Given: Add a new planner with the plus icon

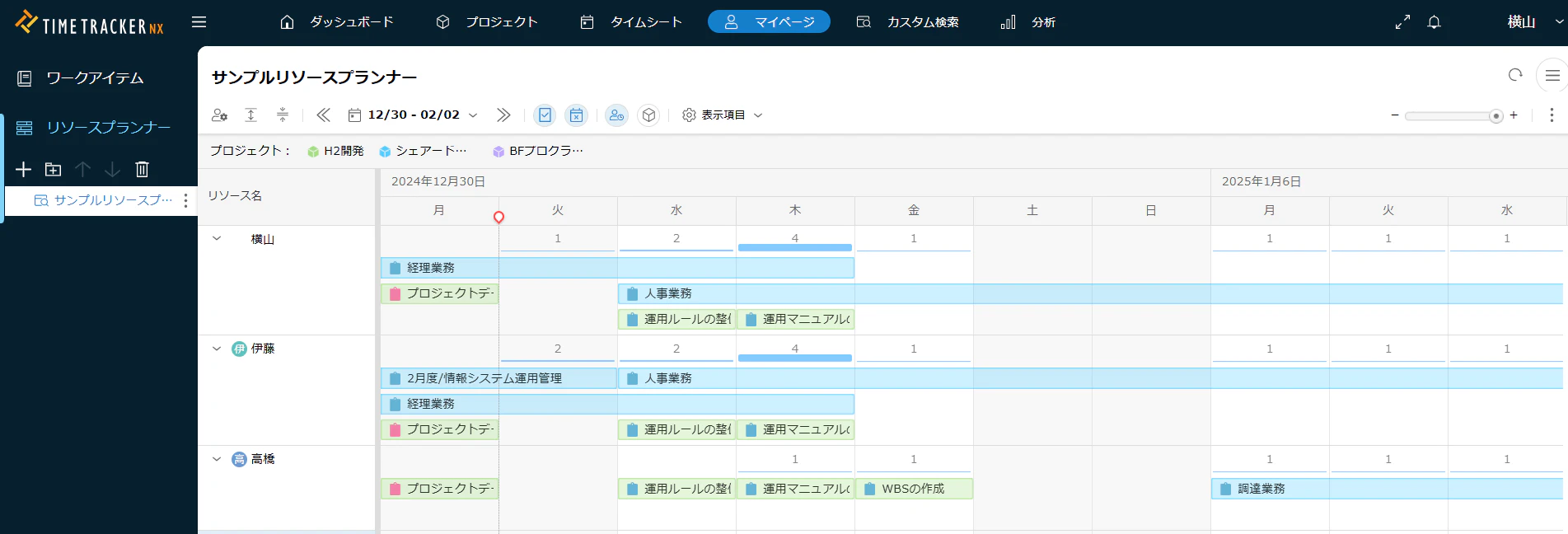Looking at the screenshot, I should [23, 169].
